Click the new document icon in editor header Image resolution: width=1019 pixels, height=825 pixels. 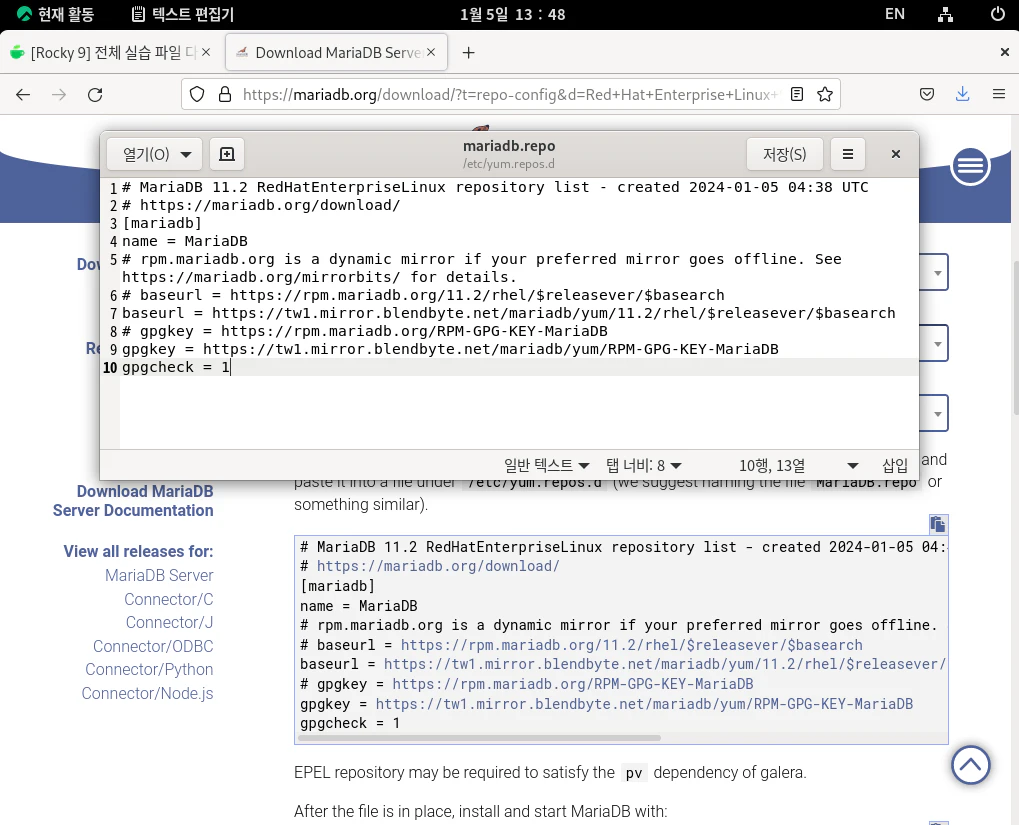[227, 154]
